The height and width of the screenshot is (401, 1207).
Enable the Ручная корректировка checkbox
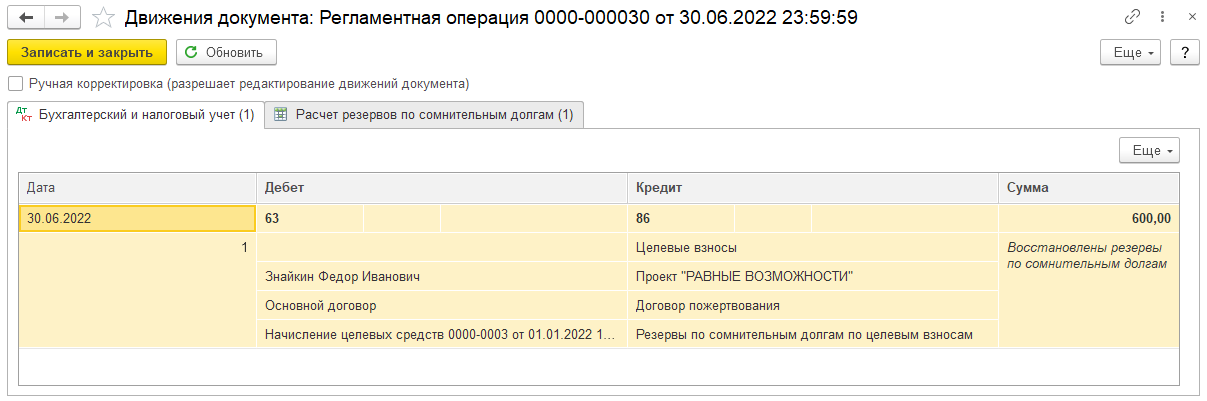point(15,84)
